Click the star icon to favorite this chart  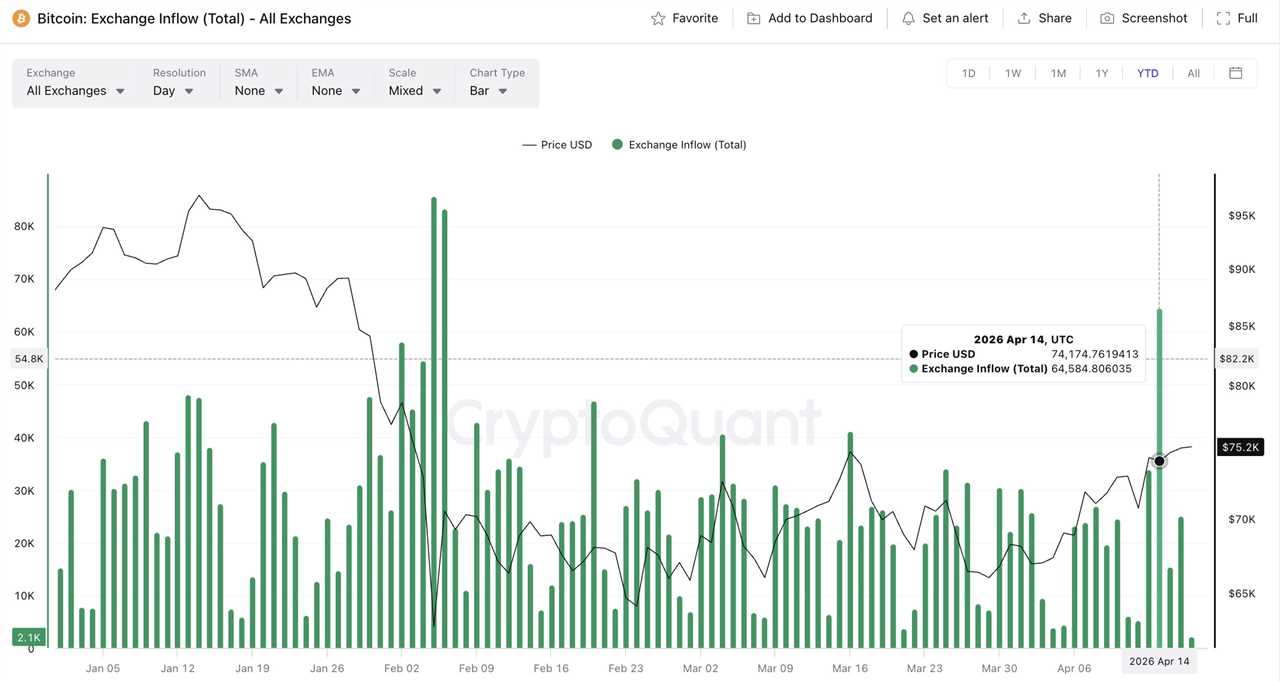657,17
